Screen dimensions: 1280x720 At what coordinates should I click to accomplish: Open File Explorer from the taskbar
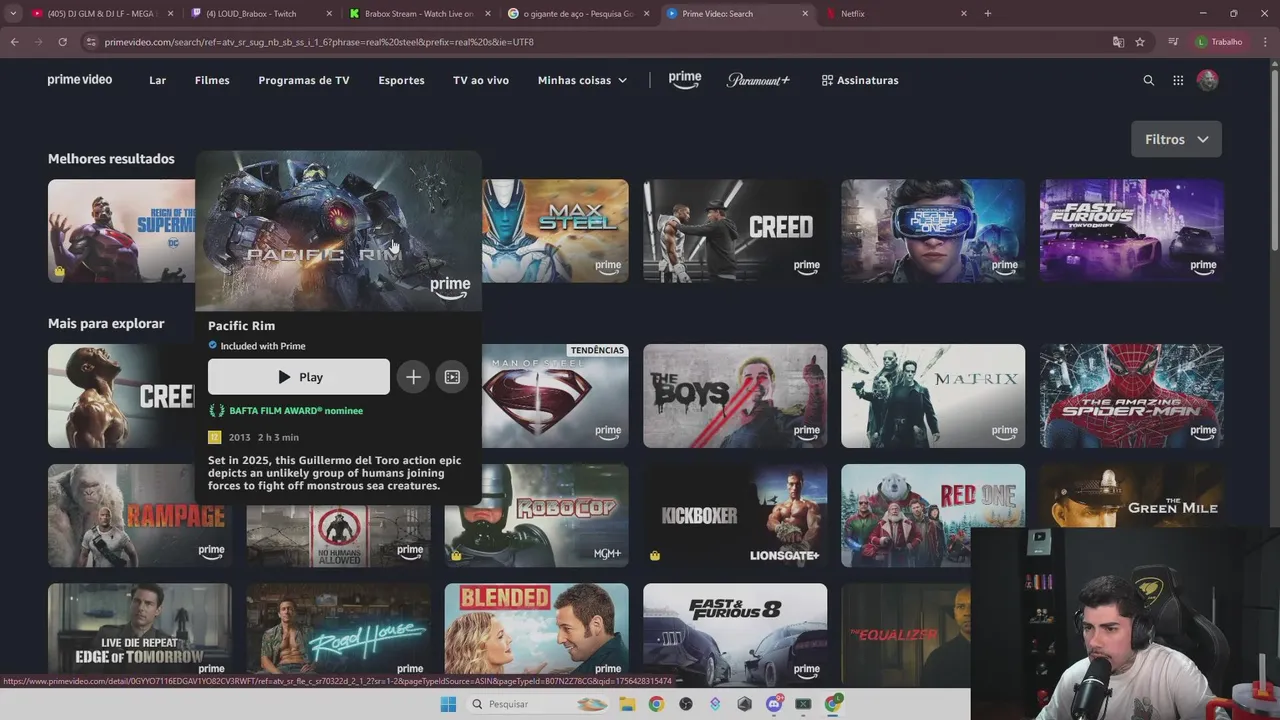coord(627,704)
